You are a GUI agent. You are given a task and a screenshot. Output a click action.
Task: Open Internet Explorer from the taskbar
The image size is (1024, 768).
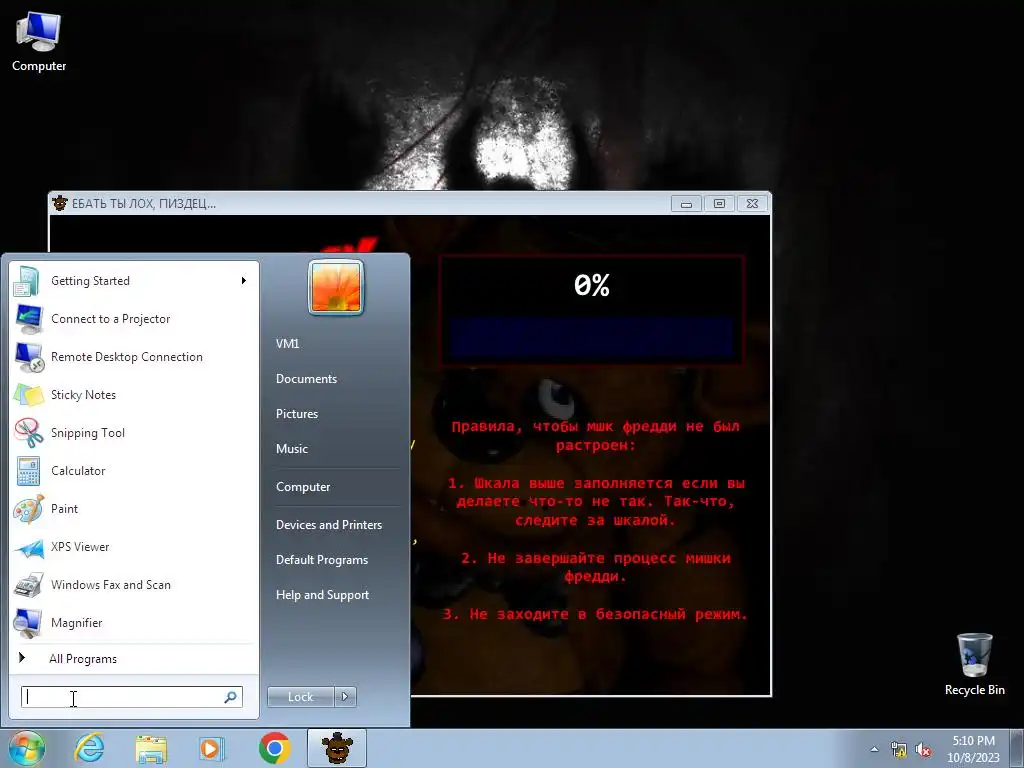tap(89, 748)
